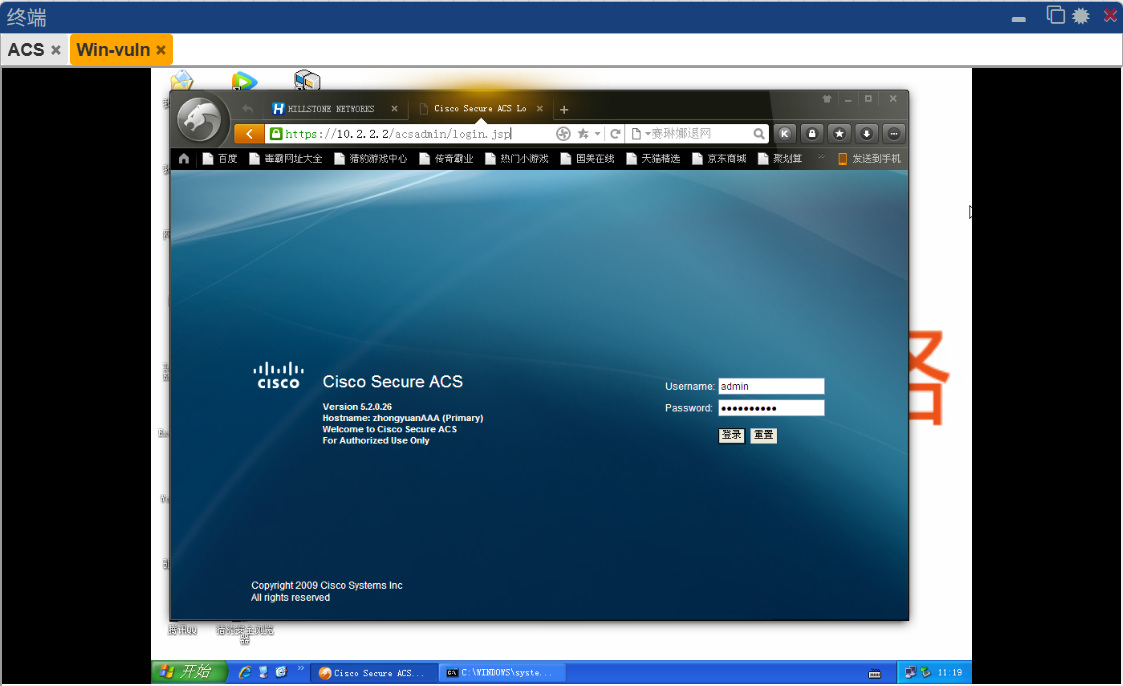The width and height of the screenshot is (1123, 686).
Task: Close the Cisco Secure ACS browser tab
Action: 539,109
